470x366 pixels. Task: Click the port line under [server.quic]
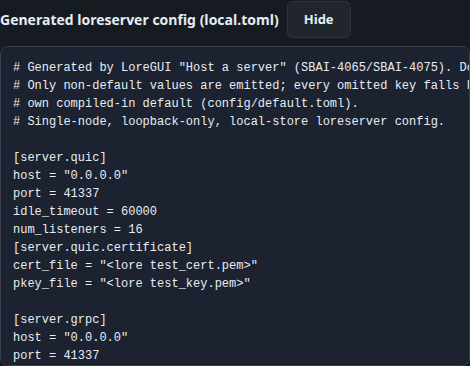(x=56, y=193)
